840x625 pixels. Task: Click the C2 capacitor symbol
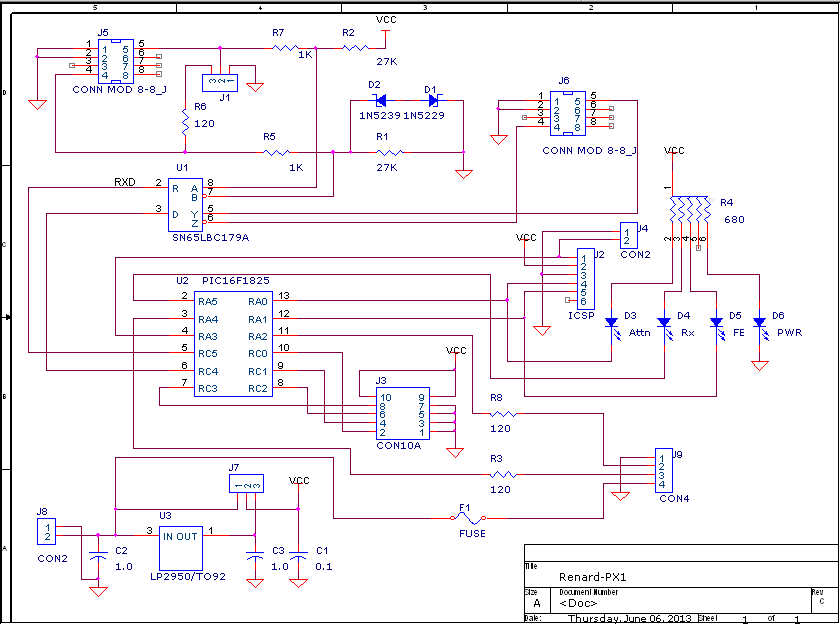pos(98,555)
